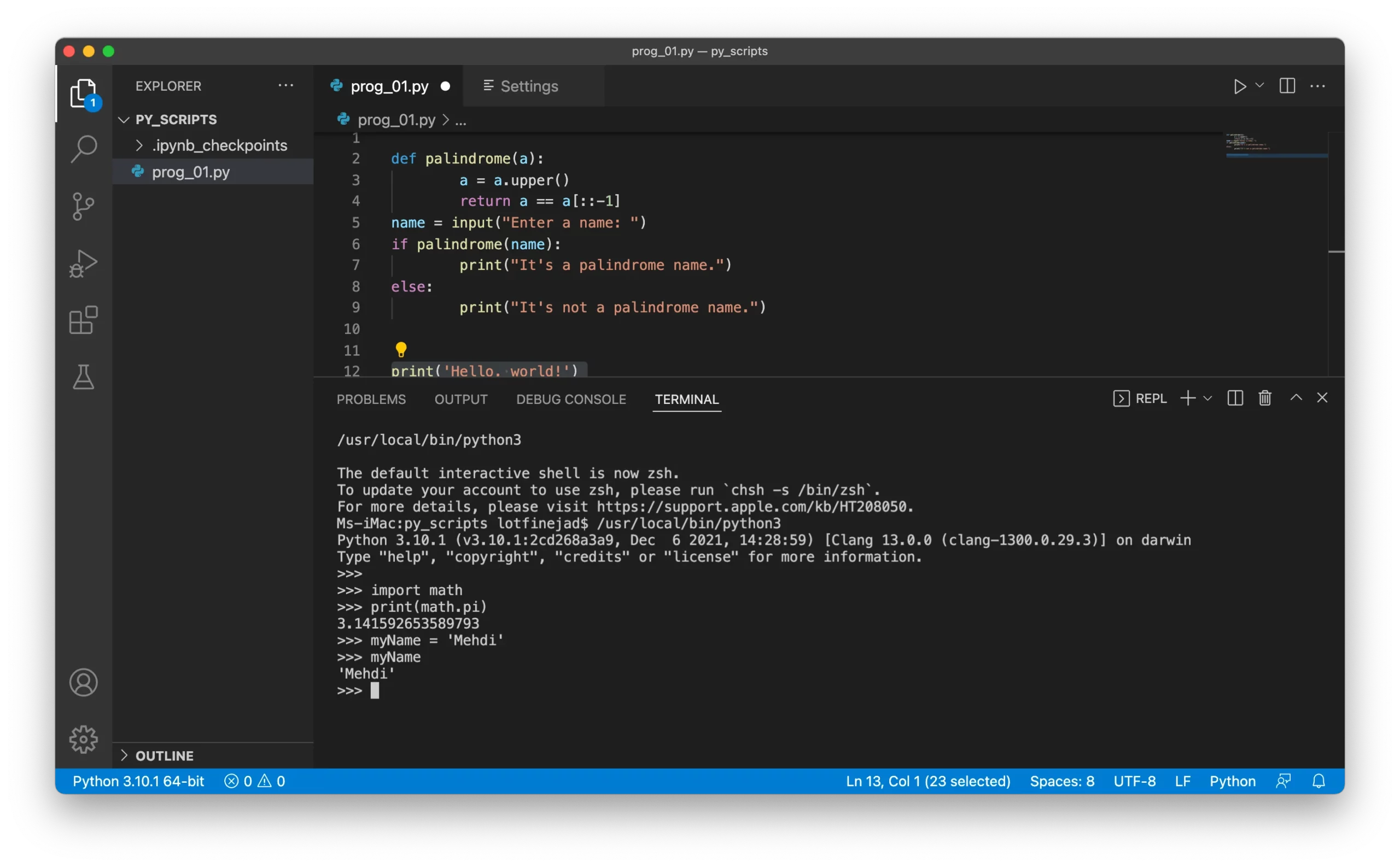The image size is (1400, 867).
Task: Open notifications bell in status bar
Action: click(1319, 781)
